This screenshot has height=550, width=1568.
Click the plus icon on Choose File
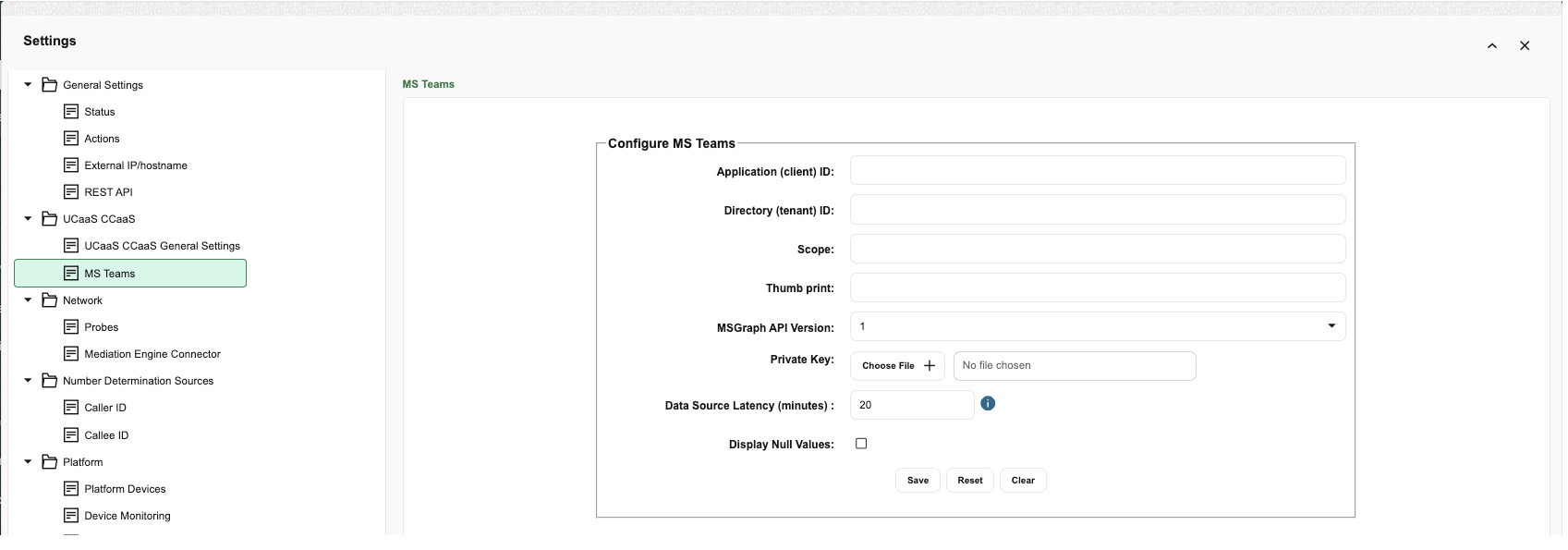[x=930, y=365]
